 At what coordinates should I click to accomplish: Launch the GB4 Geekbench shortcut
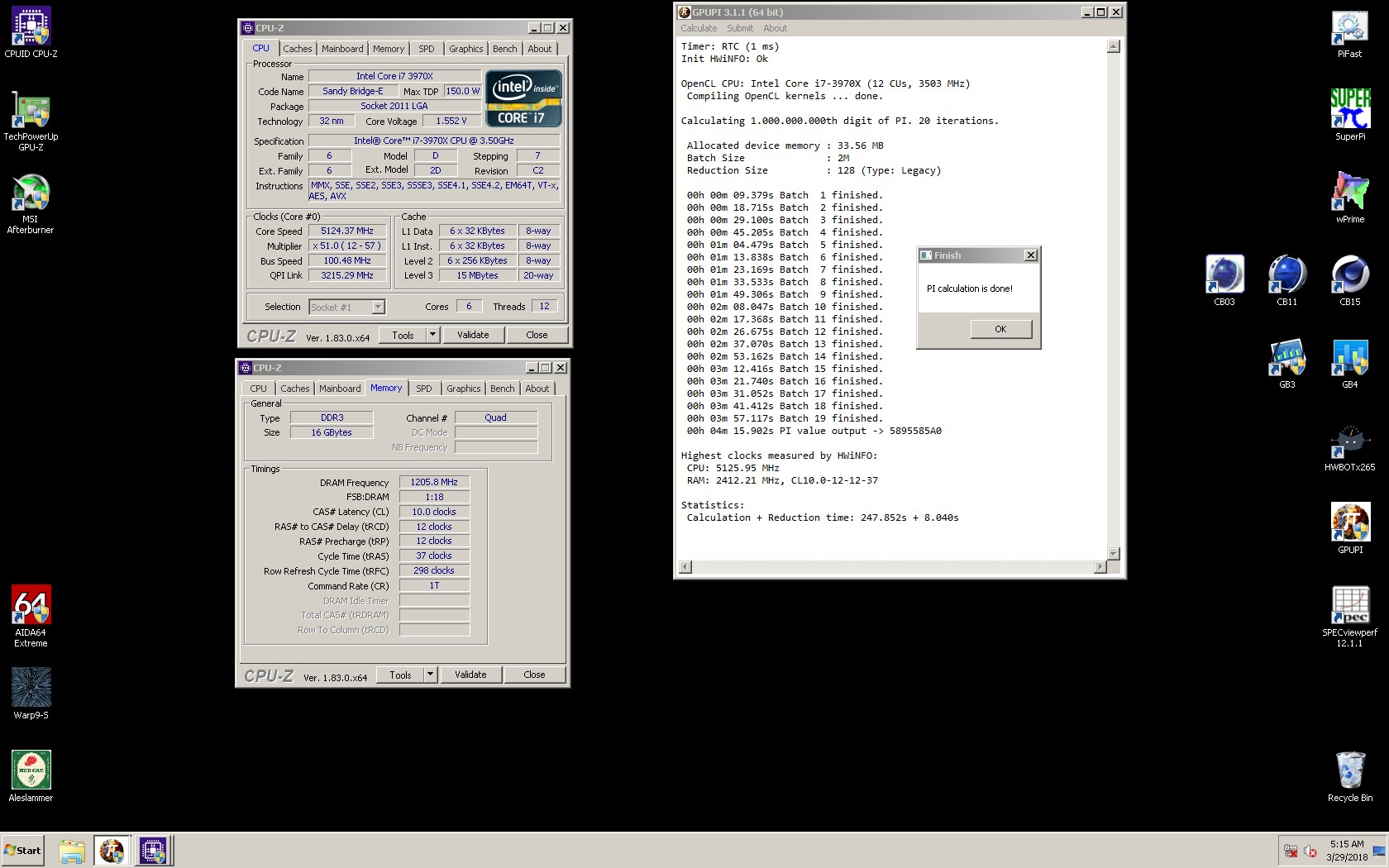1350,363
